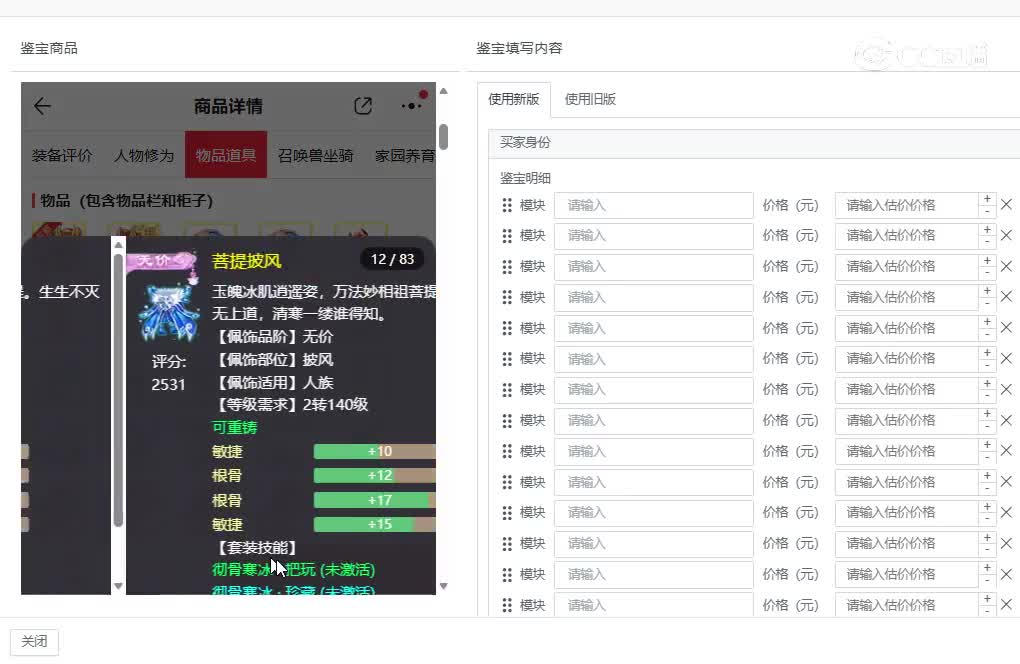1020x664 pixels.
Task: Click the 【佩饰适用】人族 line
Action: click(x=273, y=382)
